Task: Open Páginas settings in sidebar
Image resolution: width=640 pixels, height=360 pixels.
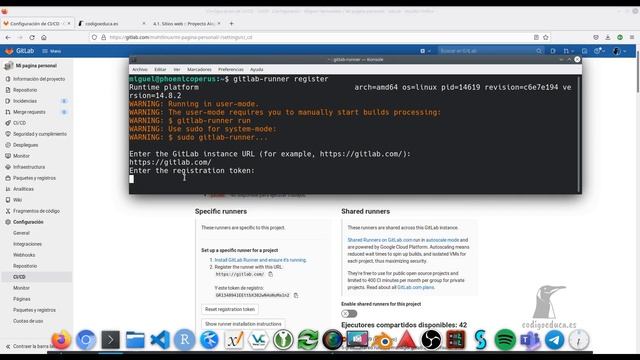Action: pyautogui.click(x=22, y=299)
